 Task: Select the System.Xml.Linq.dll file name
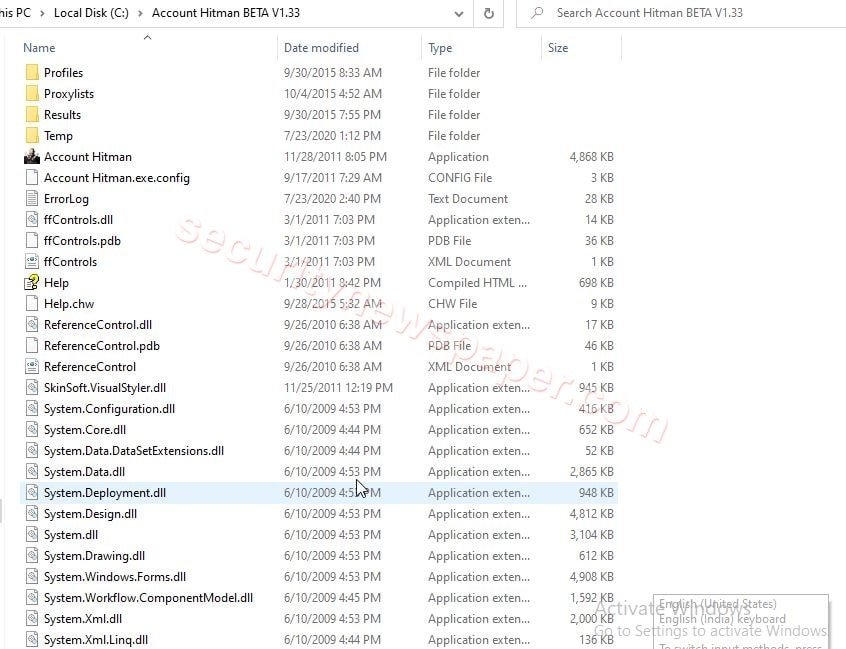(x=96, y=640)
